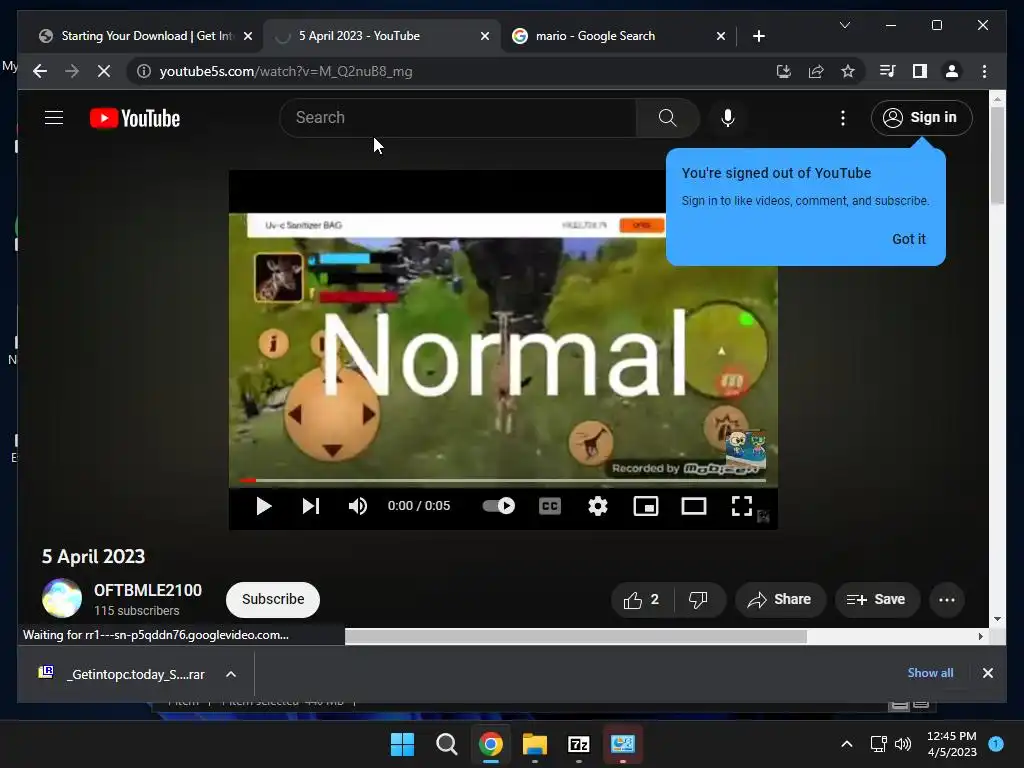Open YouTube settings three-dot menu
This screenshot has width=1024, height=768.
[842, 118]
